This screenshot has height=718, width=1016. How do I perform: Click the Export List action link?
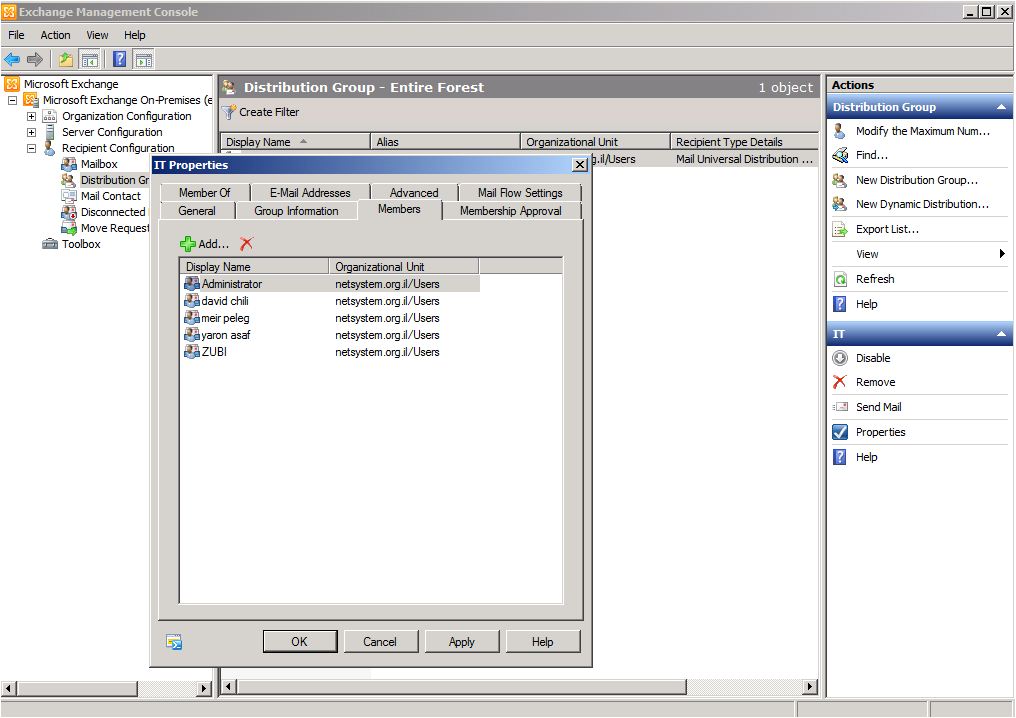coord(887,229)
